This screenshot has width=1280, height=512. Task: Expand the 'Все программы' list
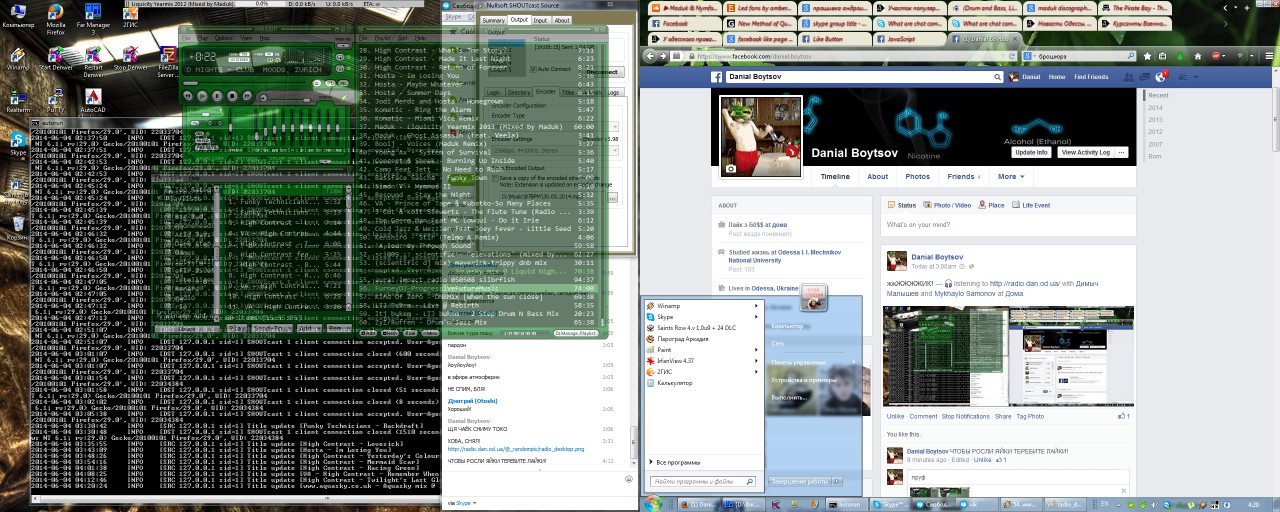coord(677,462)
